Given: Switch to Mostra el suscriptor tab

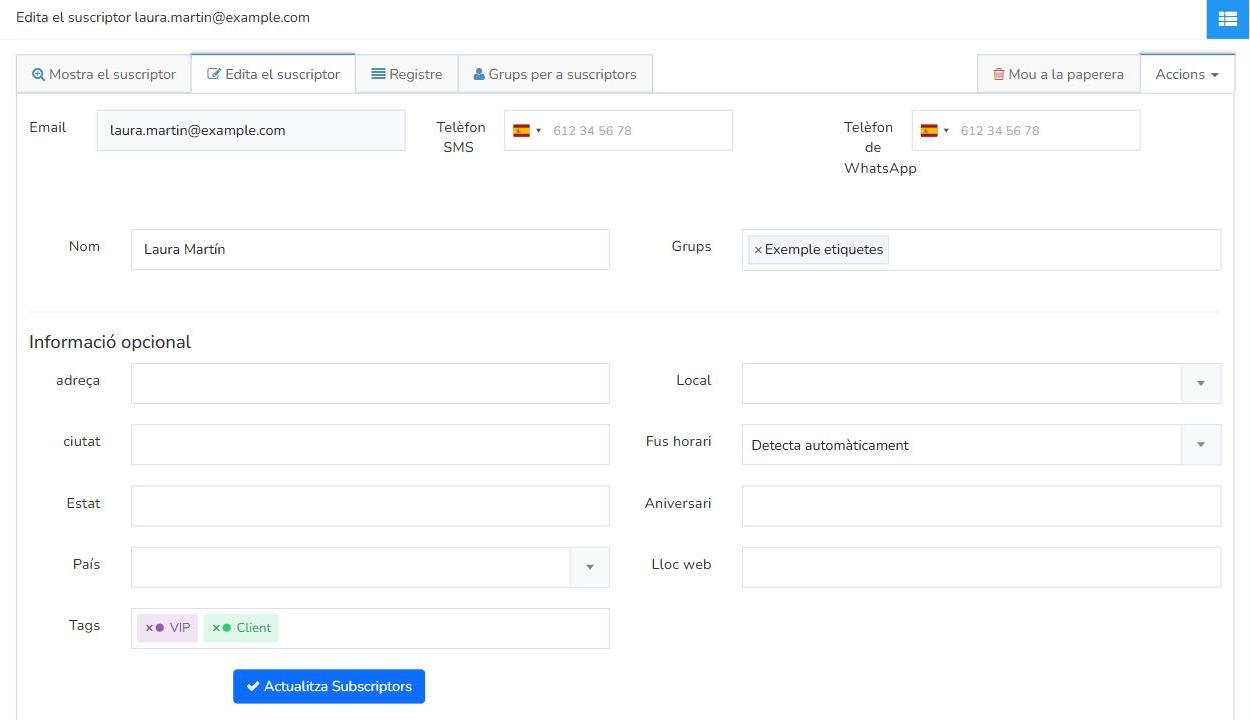Looking at the screenshot, I should pyautogui.click(x=104, y=74).
